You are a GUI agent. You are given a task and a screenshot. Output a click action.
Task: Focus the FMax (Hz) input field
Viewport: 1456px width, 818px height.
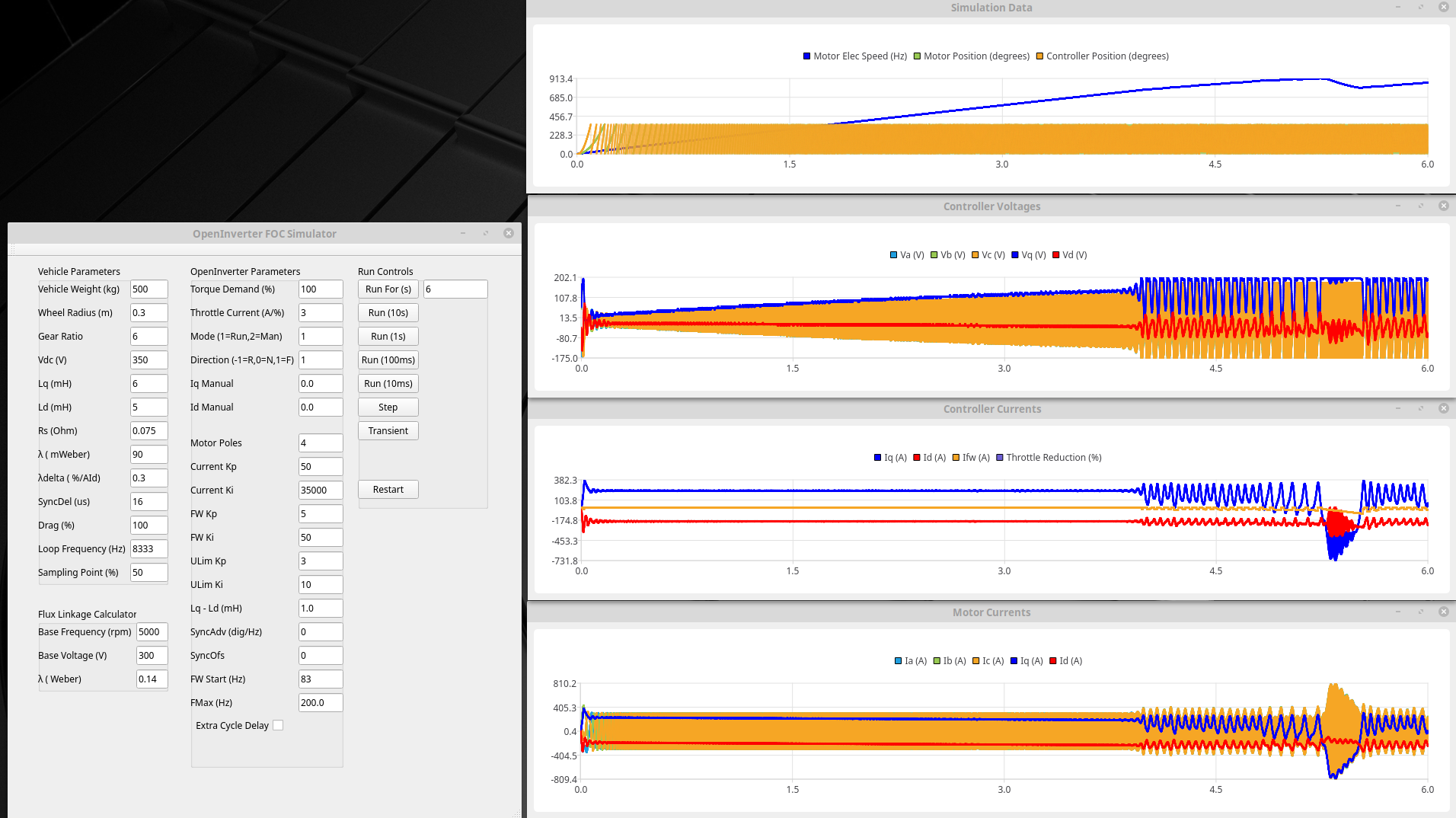tap(320, 702)
